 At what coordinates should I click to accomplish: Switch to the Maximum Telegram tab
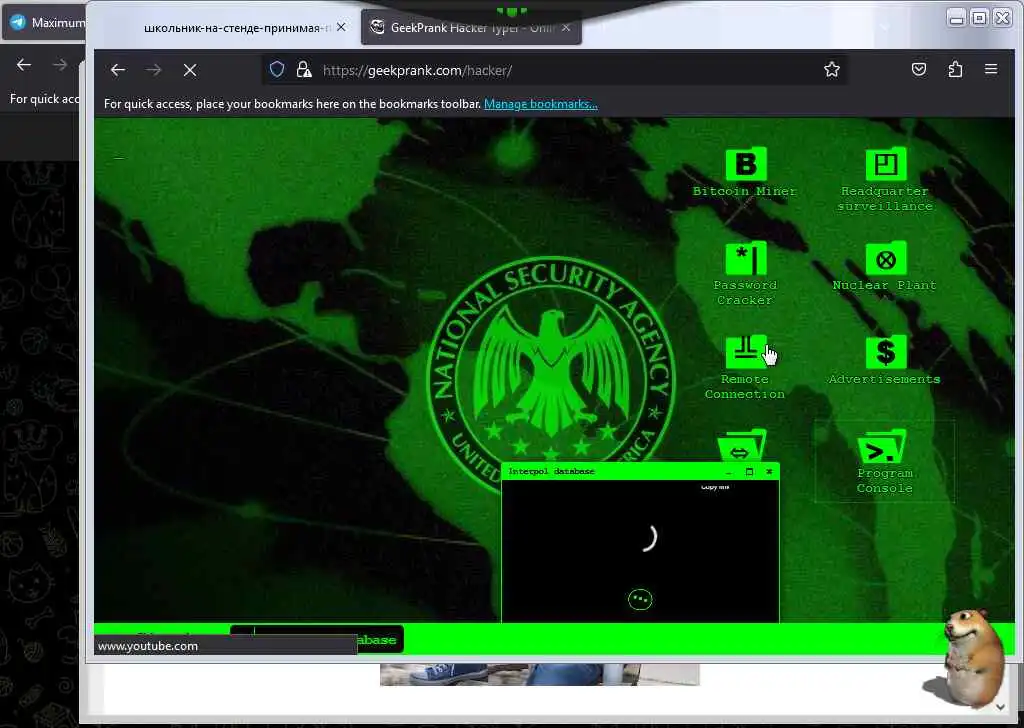coord(44,23)
